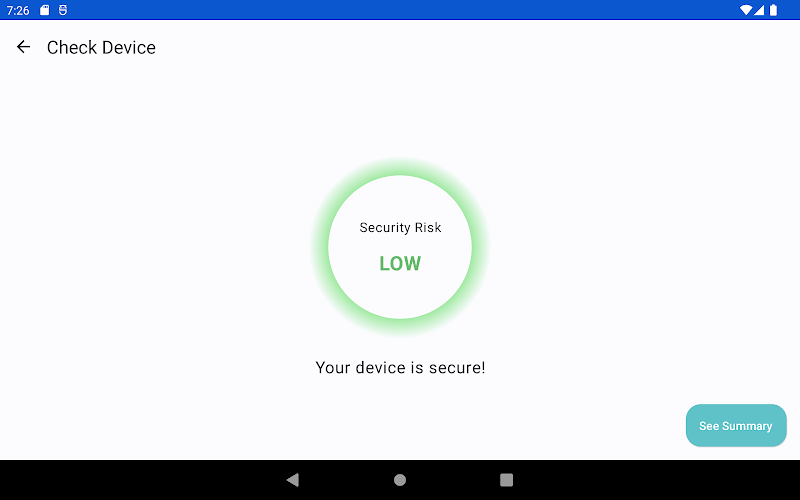Screen dimensions: 800x500
Task: Tap blank app bar space beside Check Device
Action: [x=459, y=47]
